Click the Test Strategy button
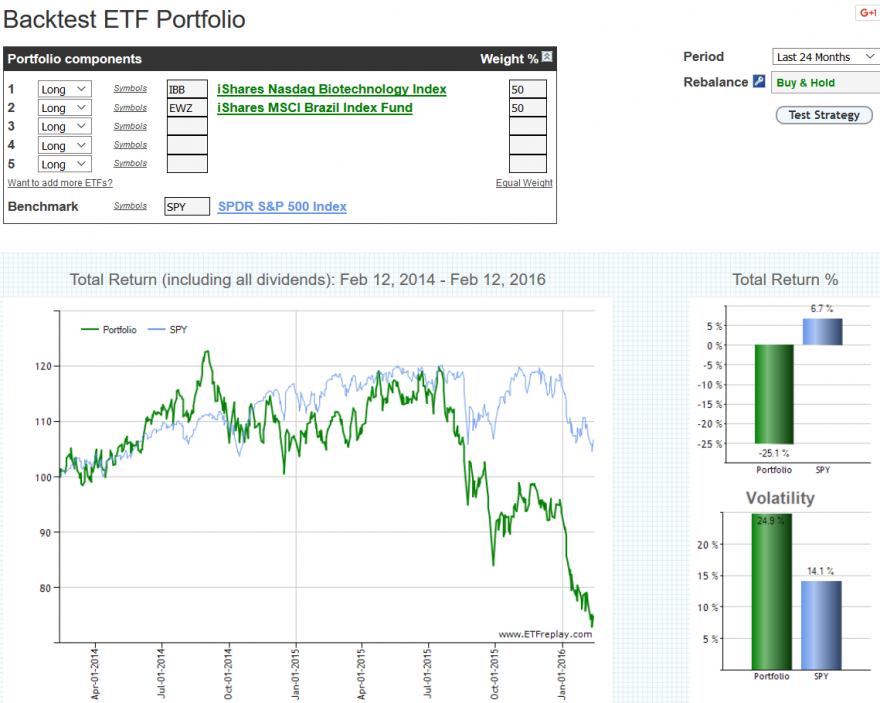 (x=824, y=115)
